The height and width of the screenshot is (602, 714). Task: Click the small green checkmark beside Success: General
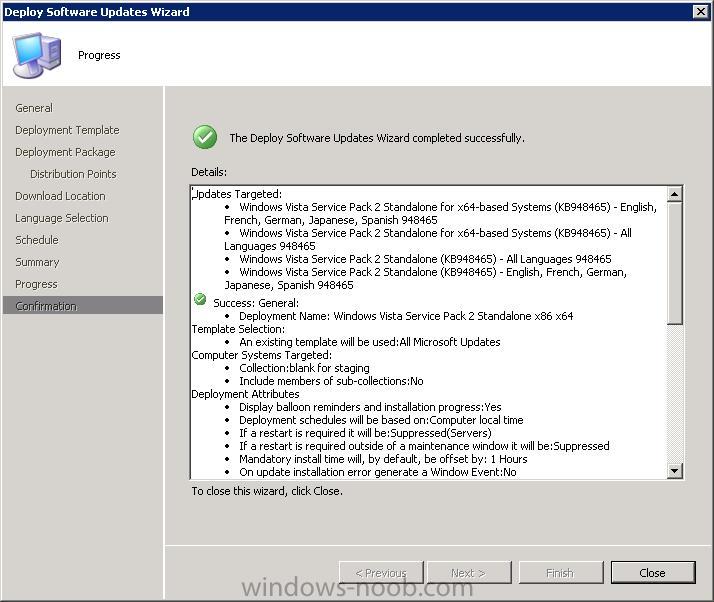point(200,299)
